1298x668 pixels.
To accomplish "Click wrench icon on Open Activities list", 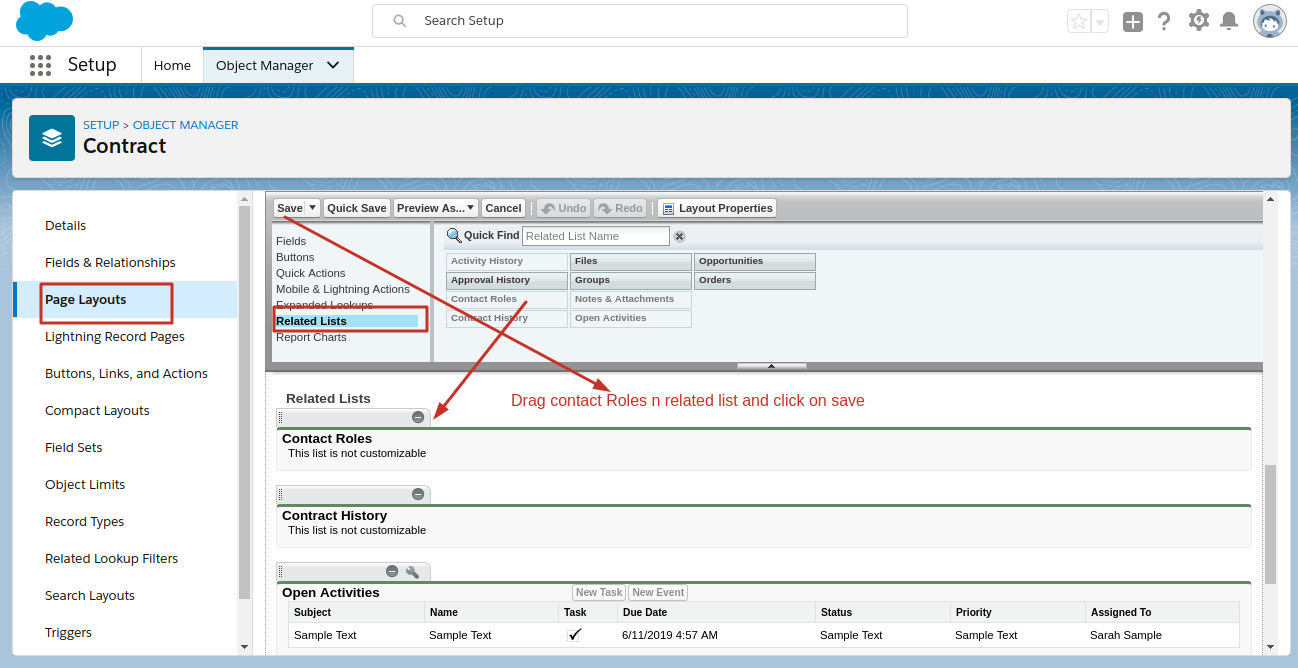I will click(412, 572).
